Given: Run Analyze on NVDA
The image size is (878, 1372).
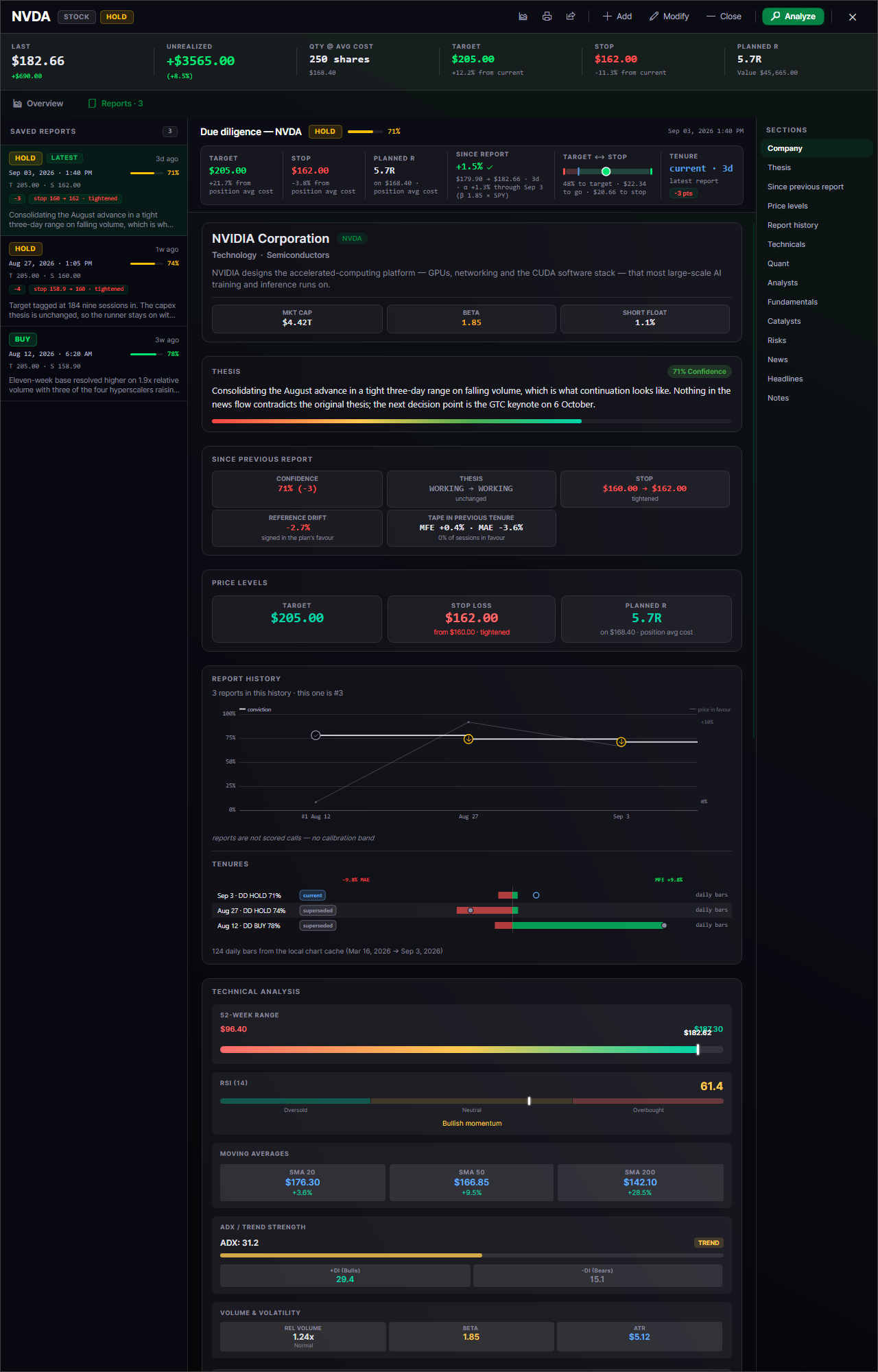Looking at the screenshot, I should point(793,16).
